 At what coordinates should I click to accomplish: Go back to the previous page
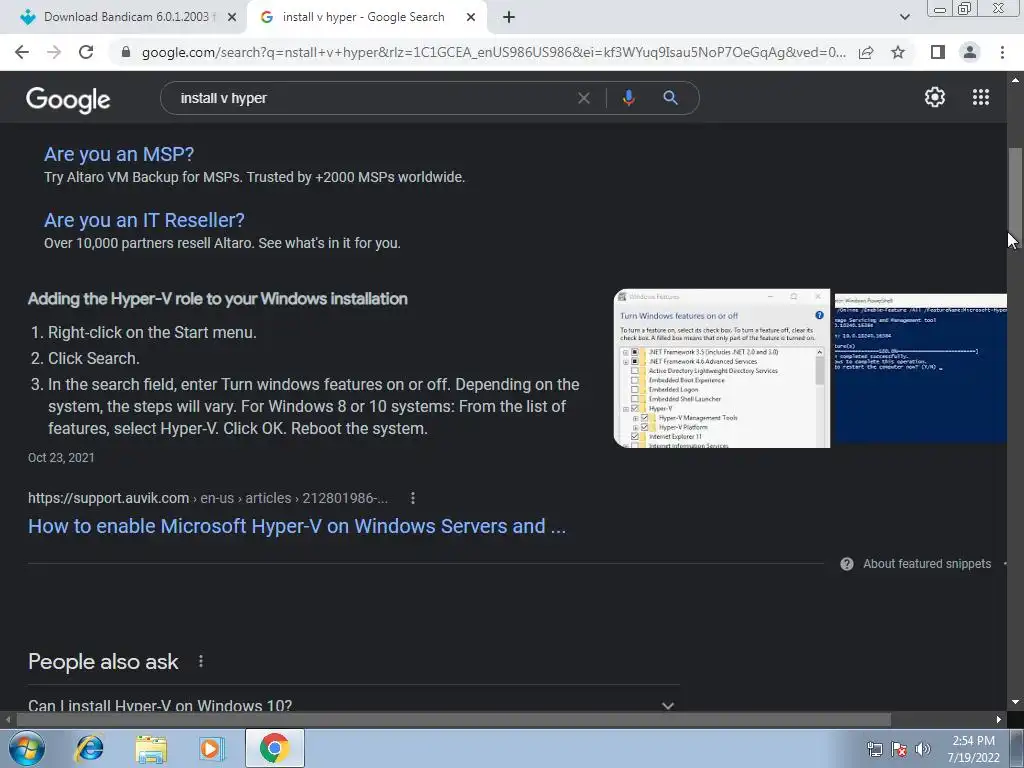(x=22, y=52)
